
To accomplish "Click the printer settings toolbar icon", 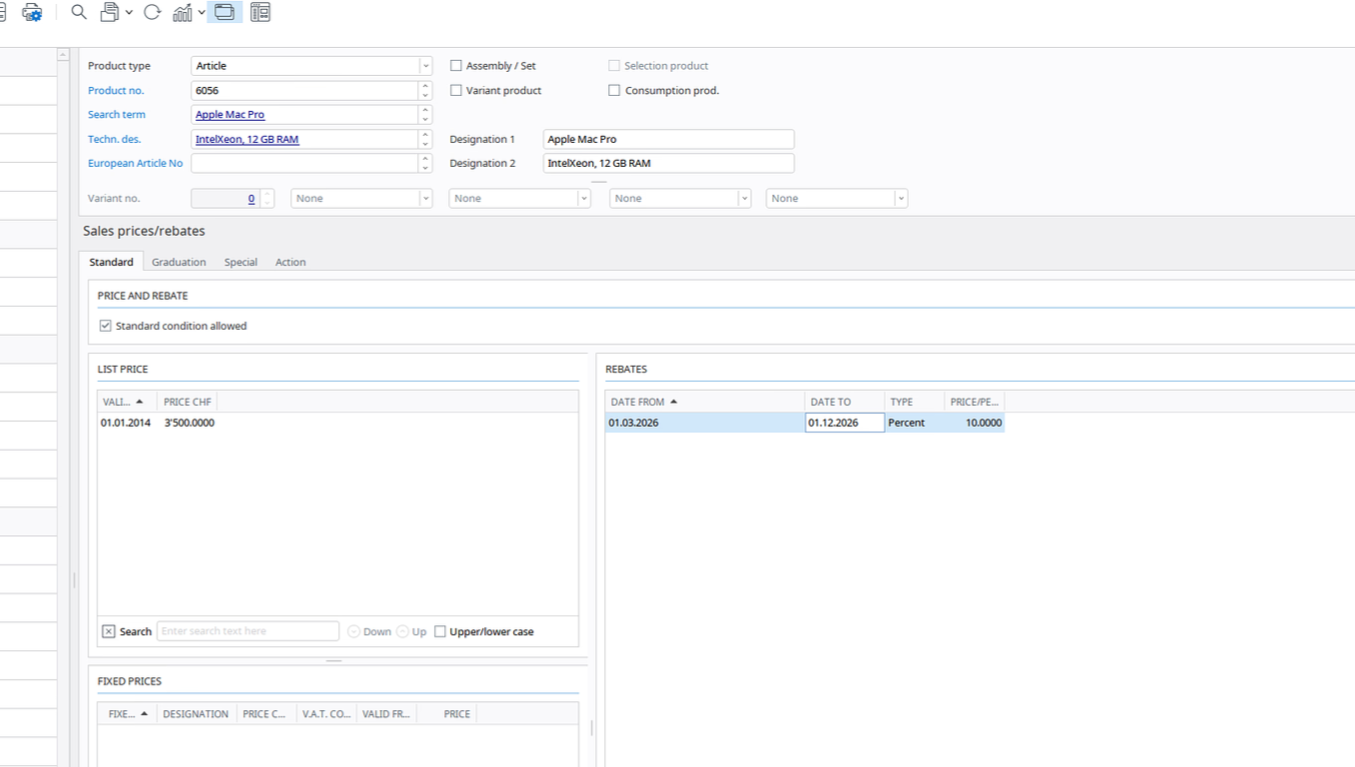I will tap(32, 13).
